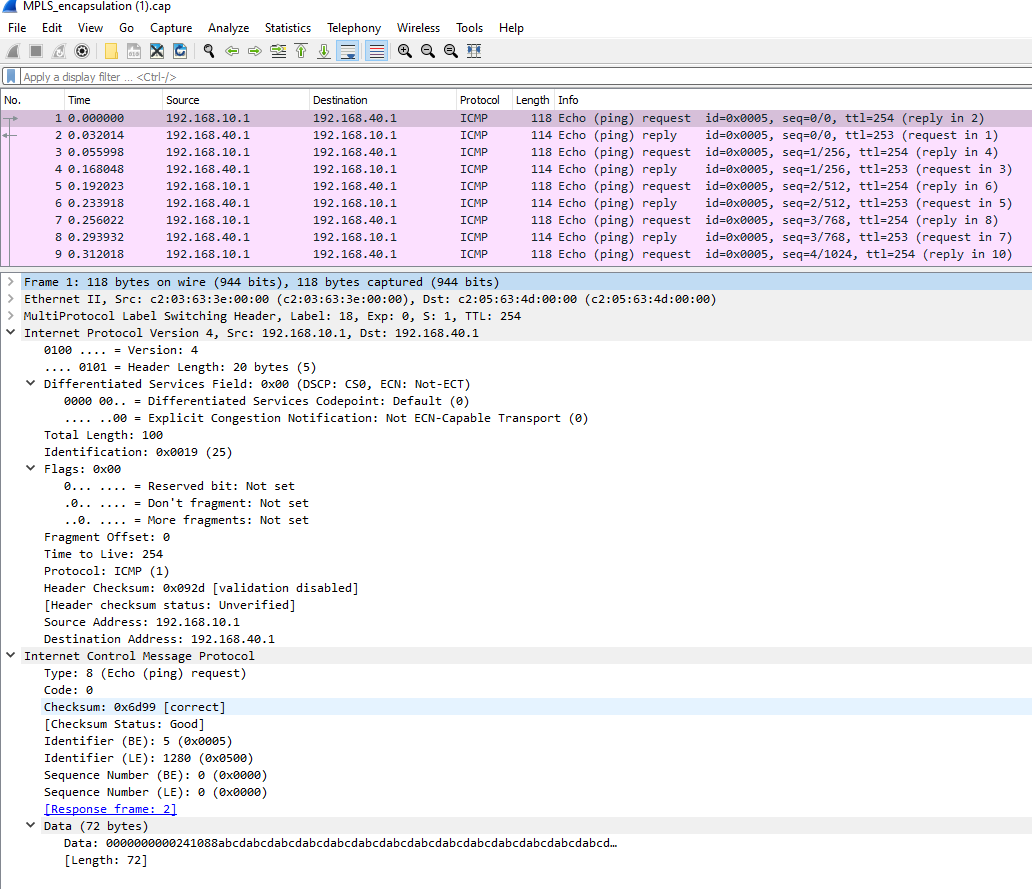Open the Find Packet magnifier icon
Screen dimensions: 1032x889
(208, 51)
